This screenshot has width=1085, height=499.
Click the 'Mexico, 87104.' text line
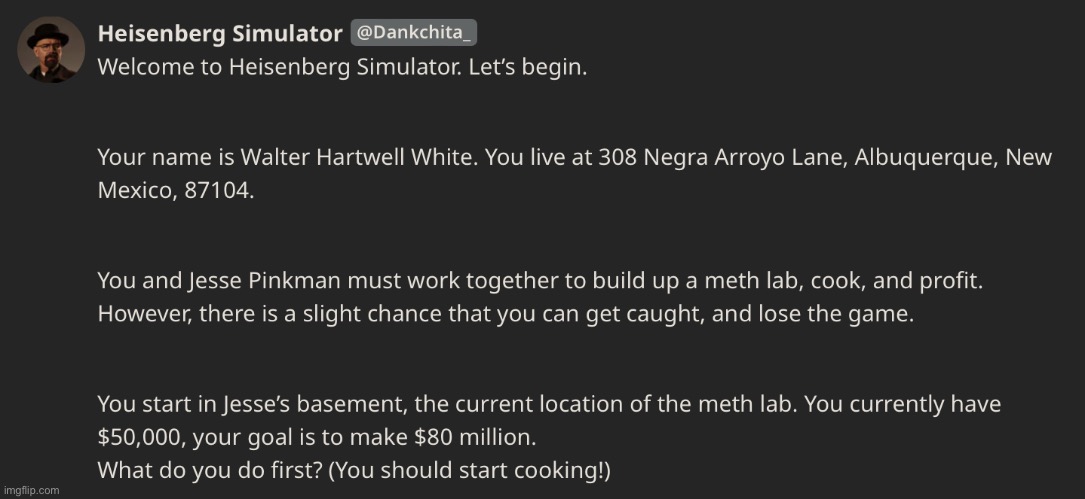176,190
